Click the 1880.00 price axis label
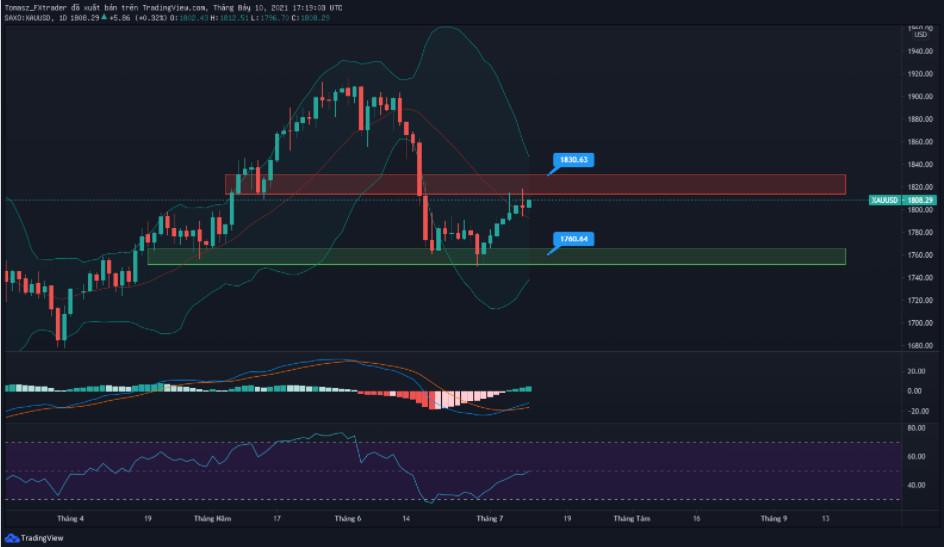Screen dimensions: 944x547 coord(920,119)
